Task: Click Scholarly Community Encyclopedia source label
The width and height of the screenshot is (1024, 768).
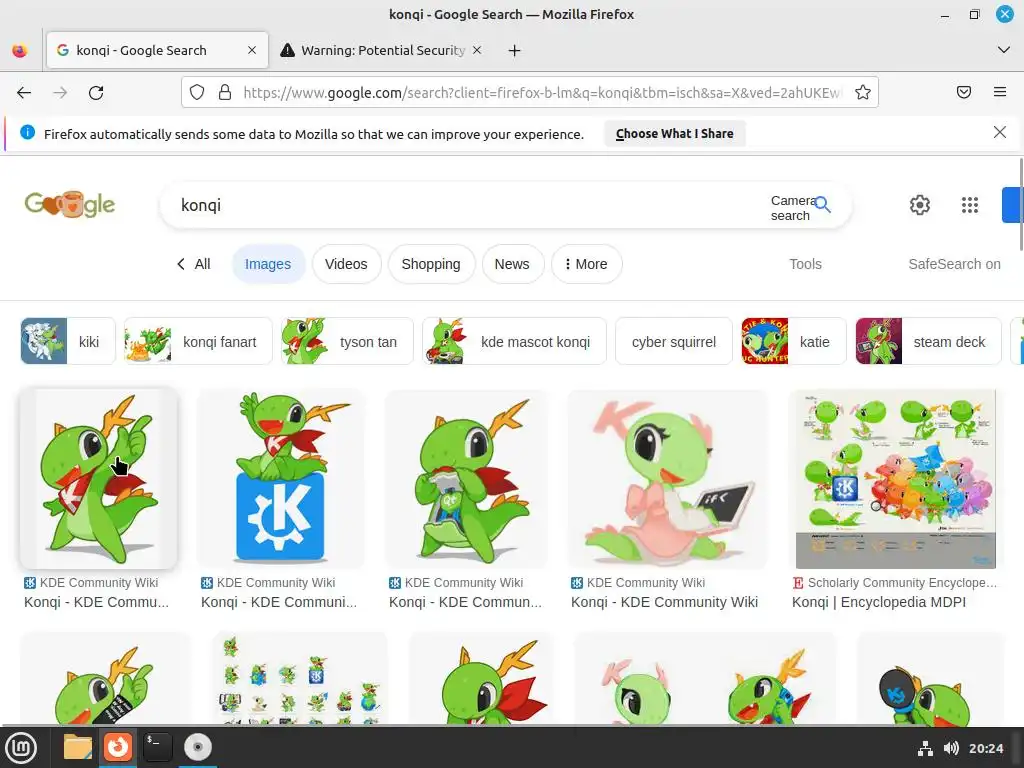Action: [902, 583]
